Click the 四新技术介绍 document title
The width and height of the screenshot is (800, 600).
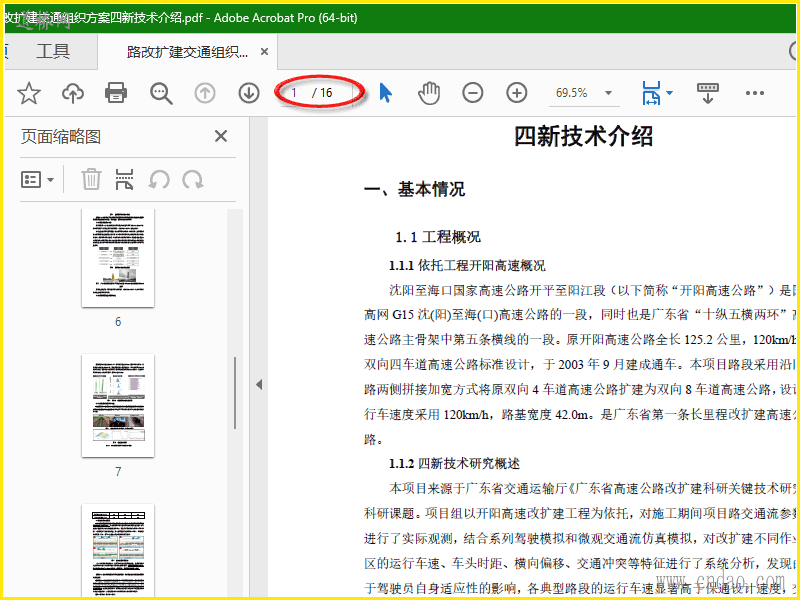(x=583, y=136)
